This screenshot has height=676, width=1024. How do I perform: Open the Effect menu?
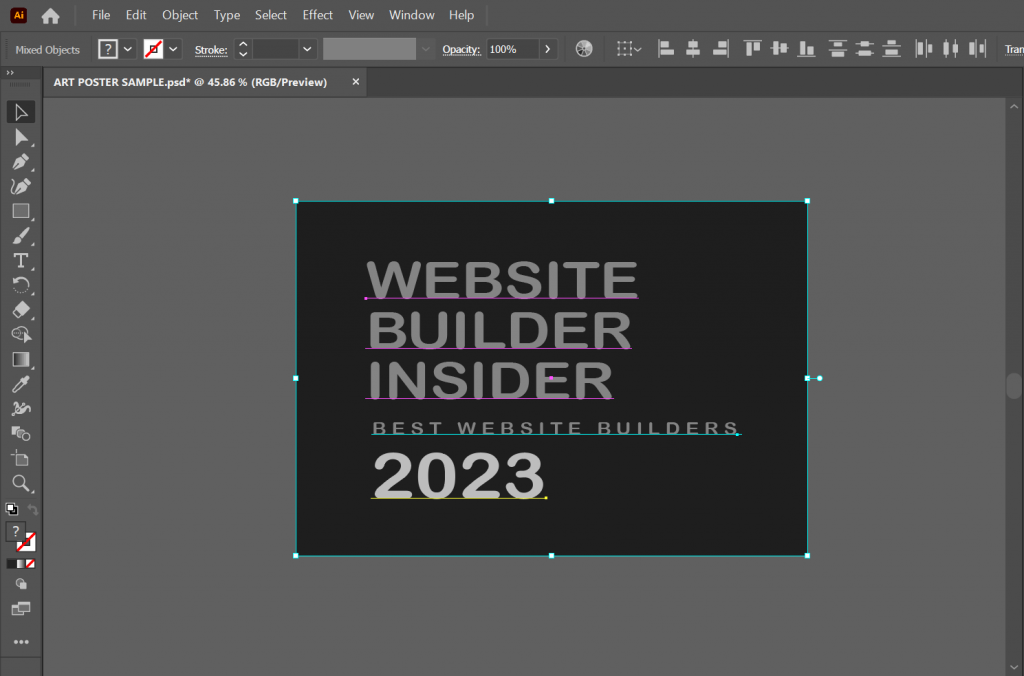click(x=317, y=15)
